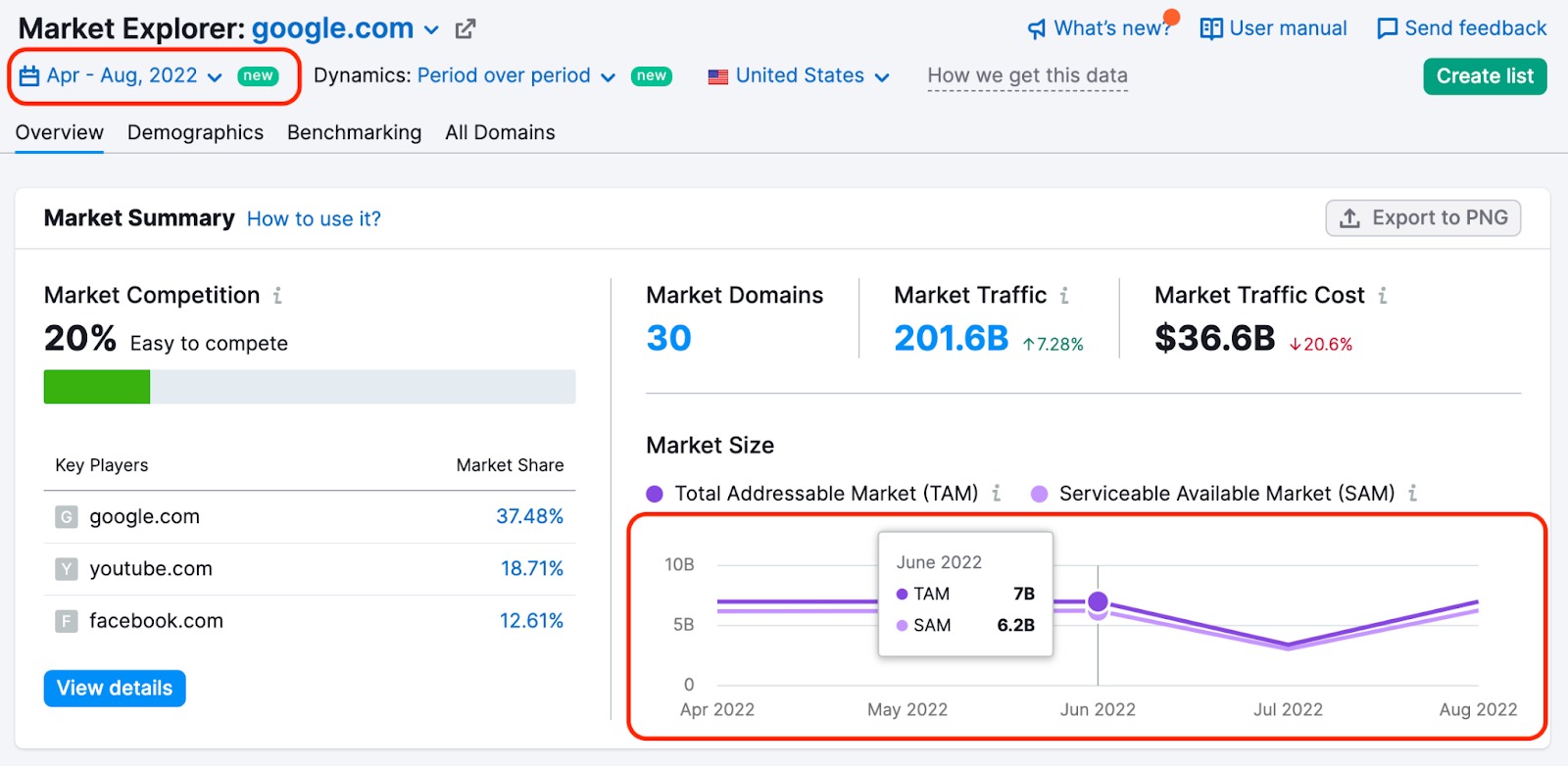
Task: Click the Jul 2022 axis label on chart
Action: [1288, 709]
